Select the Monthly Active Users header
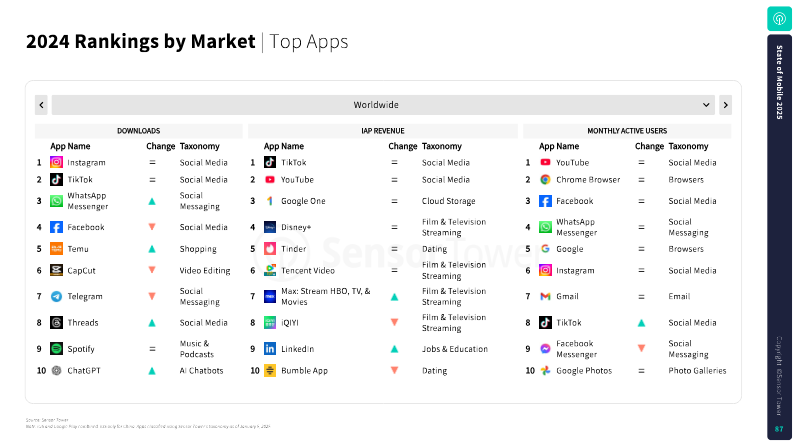This screenshot has width=800, height=447. click(x=627, y=131)
